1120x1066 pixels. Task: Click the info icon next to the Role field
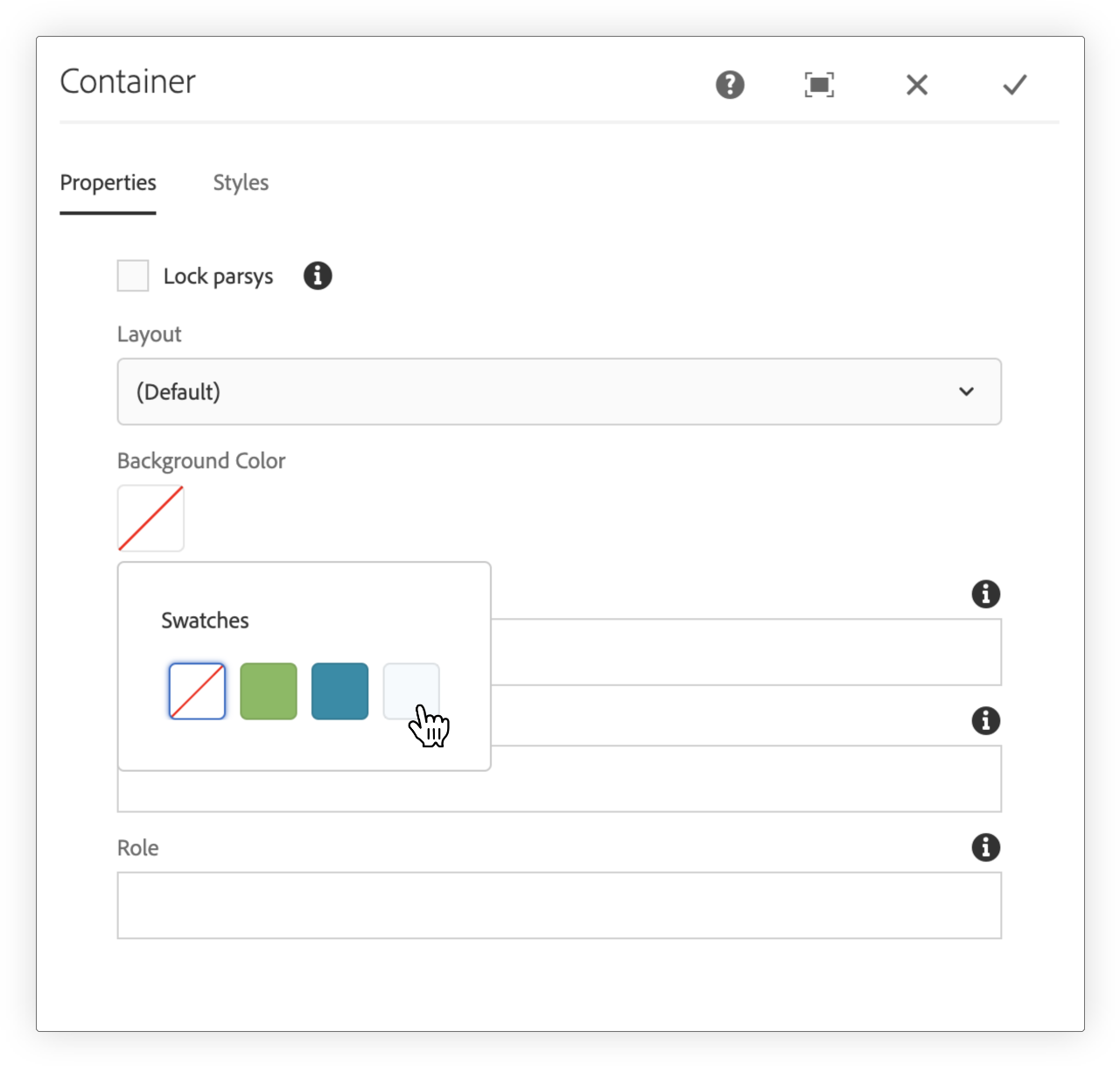point(985,848)
